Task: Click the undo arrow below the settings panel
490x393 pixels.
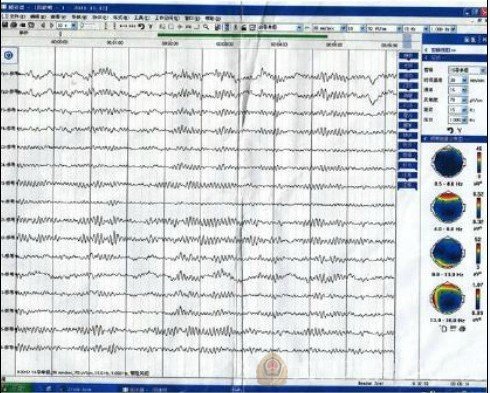Action: click(450, 130)
